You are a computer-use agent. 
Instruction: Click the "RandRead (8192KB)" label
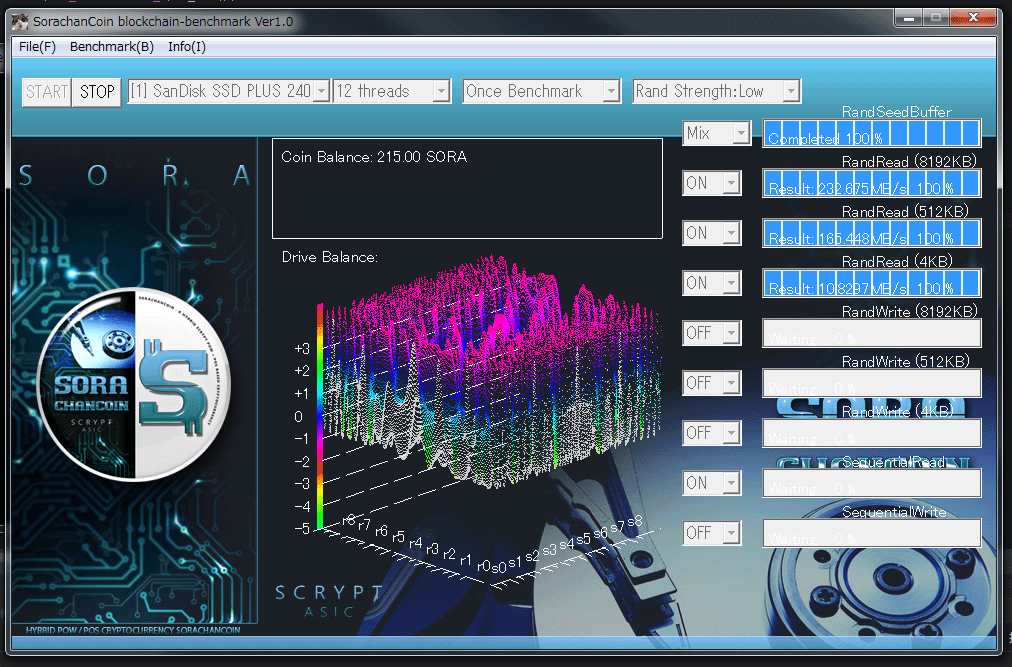pyautogui.click(x=909, y=161)
